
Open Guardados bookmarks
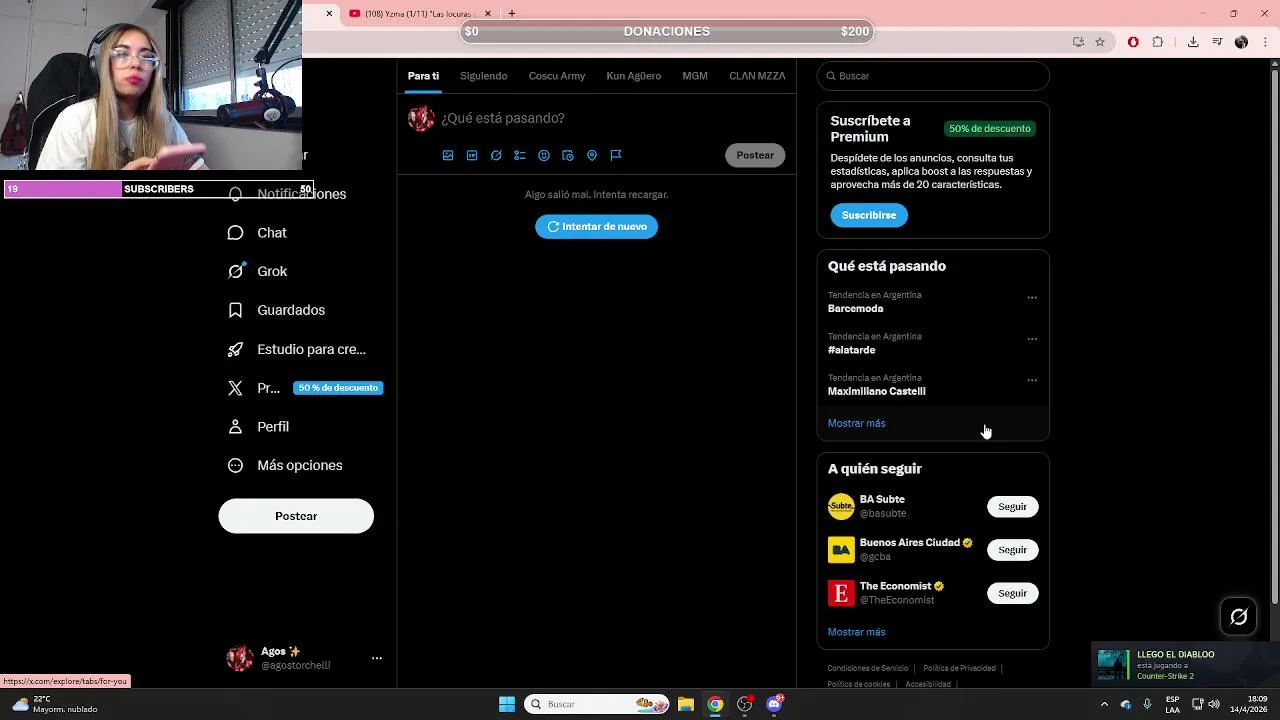[x=277, y=310]
